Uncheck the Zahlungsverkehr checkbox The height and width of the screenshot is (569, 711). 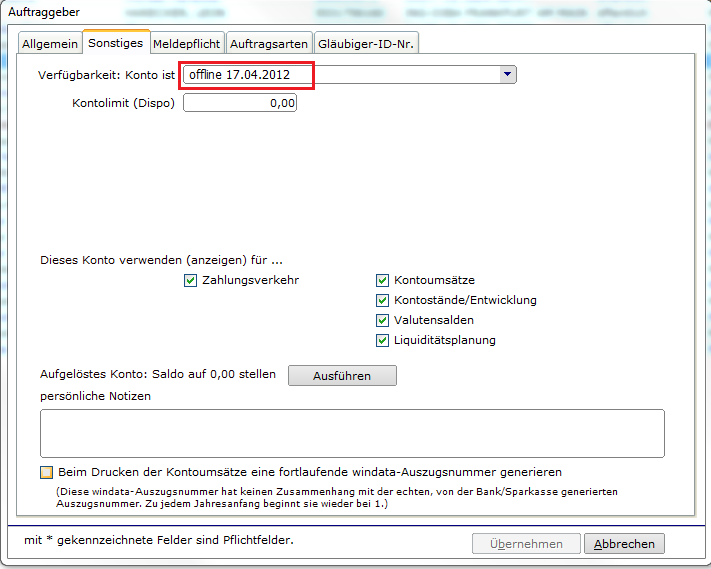(x=190, y=280)
